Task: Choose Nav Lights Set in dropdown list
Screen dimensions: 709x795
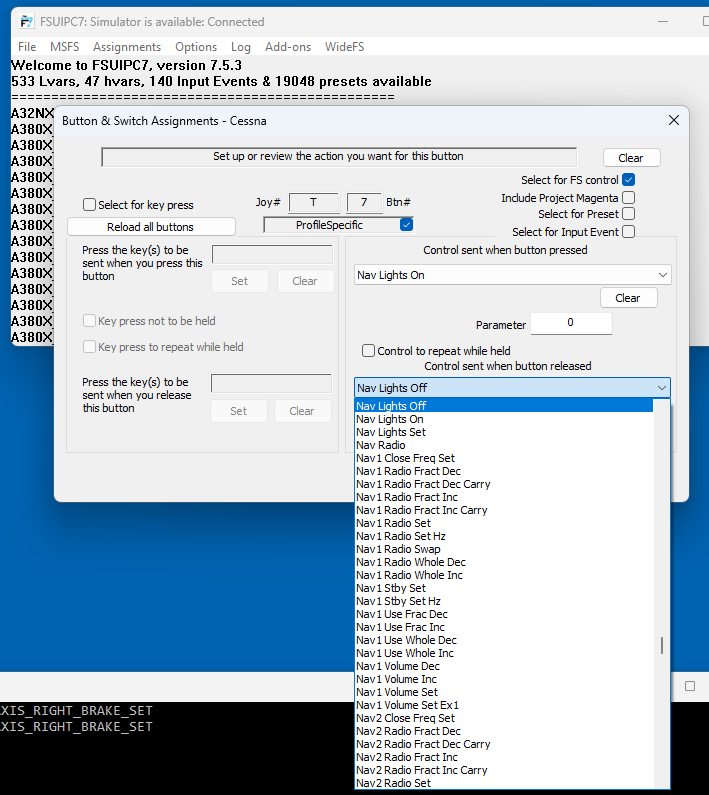Action: [x=391, y=432]
